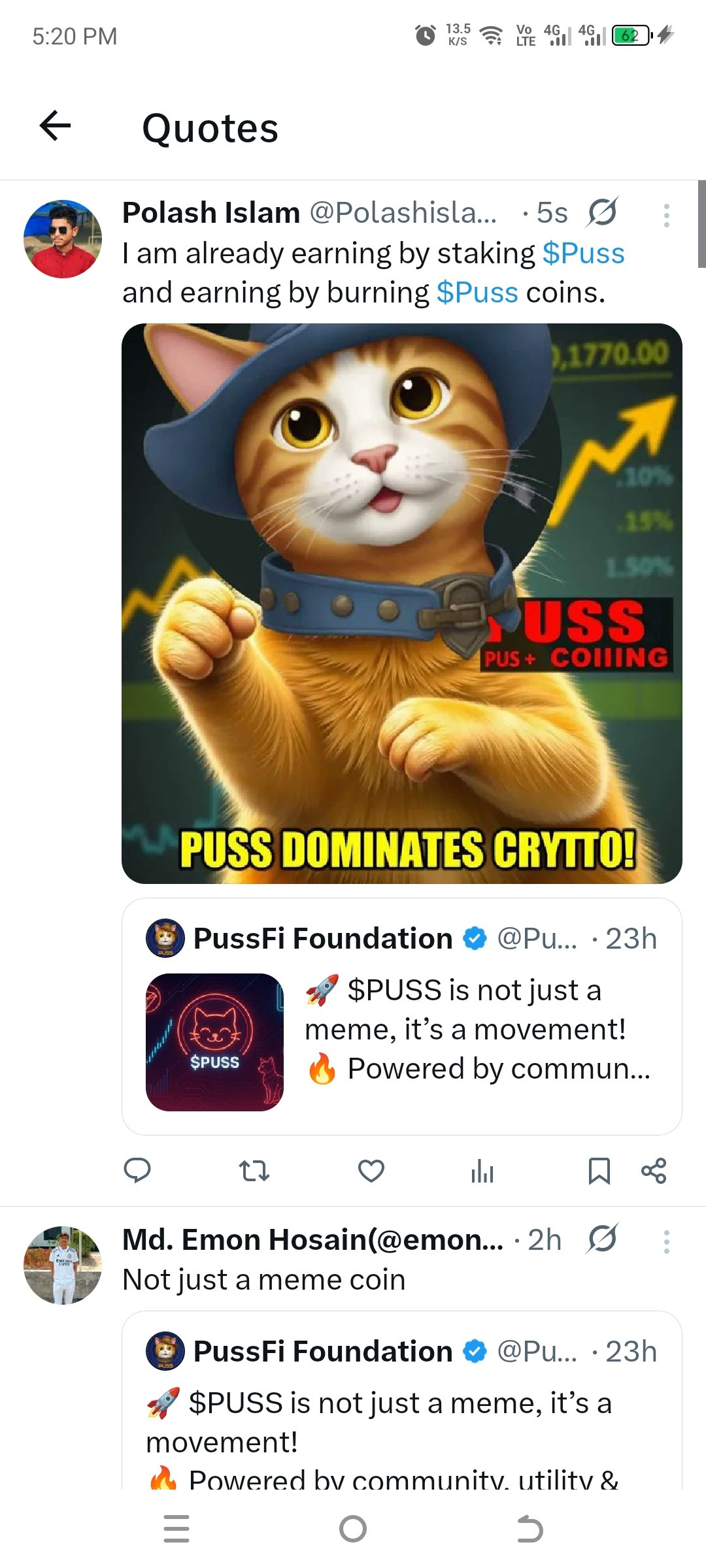Tap the back arrow beside Quotes
Screen dimensions: 706x1568
(x=56, y=125)
